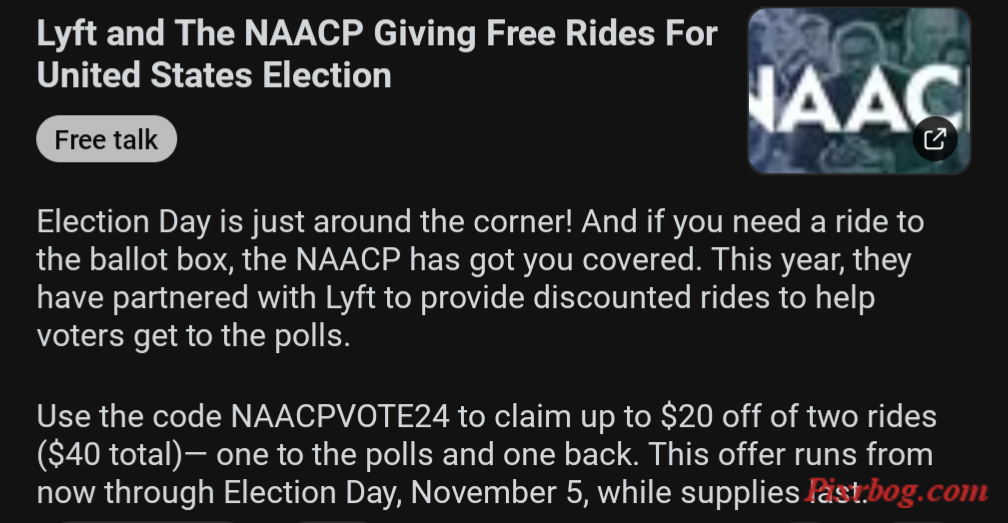Image resolution: width=1008 pixels, height=523 pixels.
Task: Open the NAACP article thumbnail image
Action: [859, 91]
